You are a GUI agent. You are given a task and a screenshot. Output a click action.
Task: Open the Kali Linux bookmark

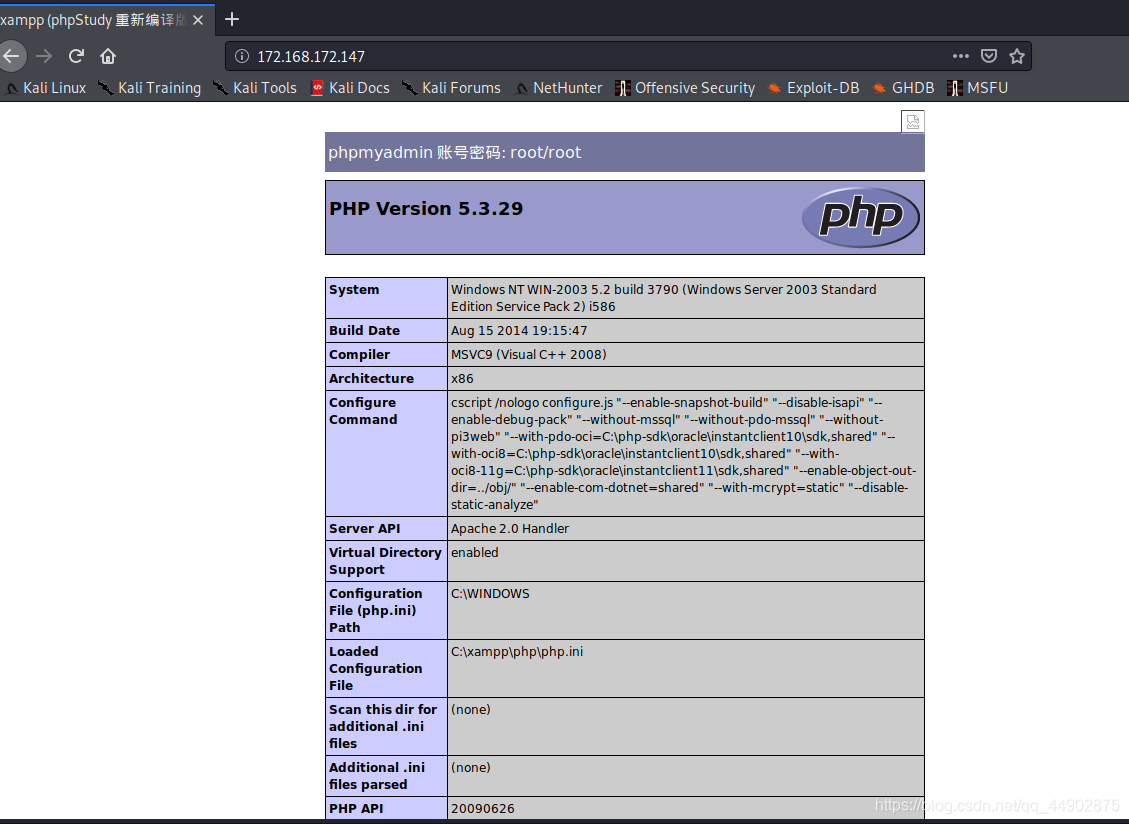[x=46, y=88]
